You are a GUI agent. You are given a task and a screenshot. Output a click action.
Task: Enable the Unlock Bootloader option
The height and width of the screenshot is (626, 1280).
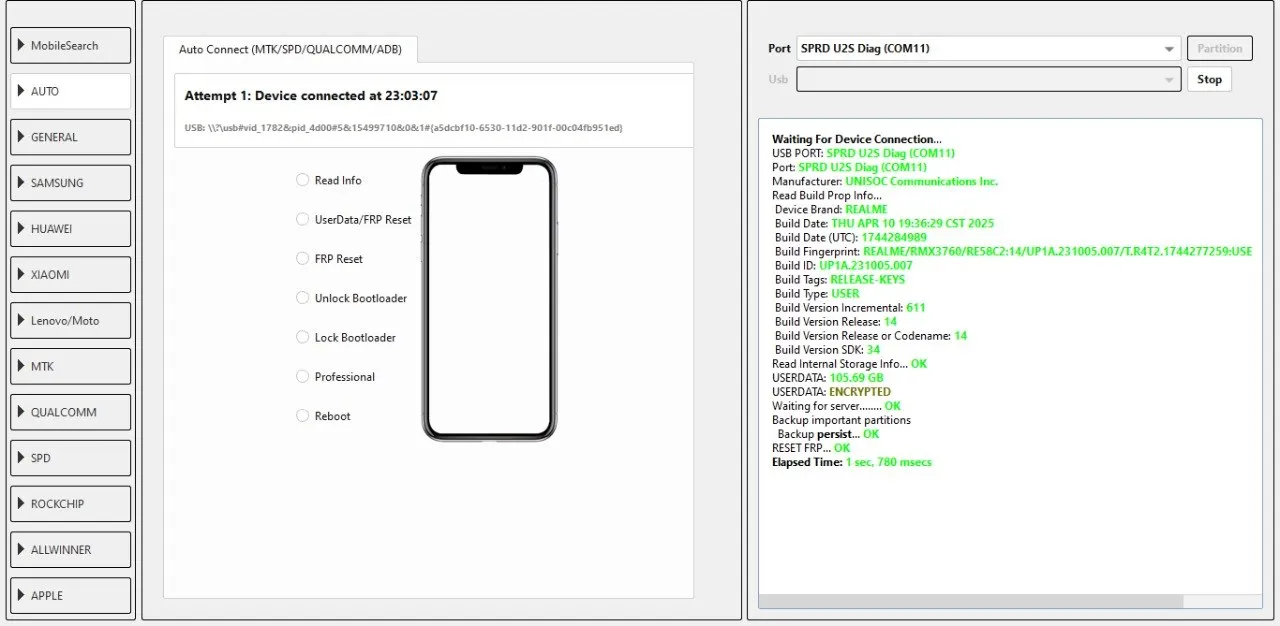point(303,298)
